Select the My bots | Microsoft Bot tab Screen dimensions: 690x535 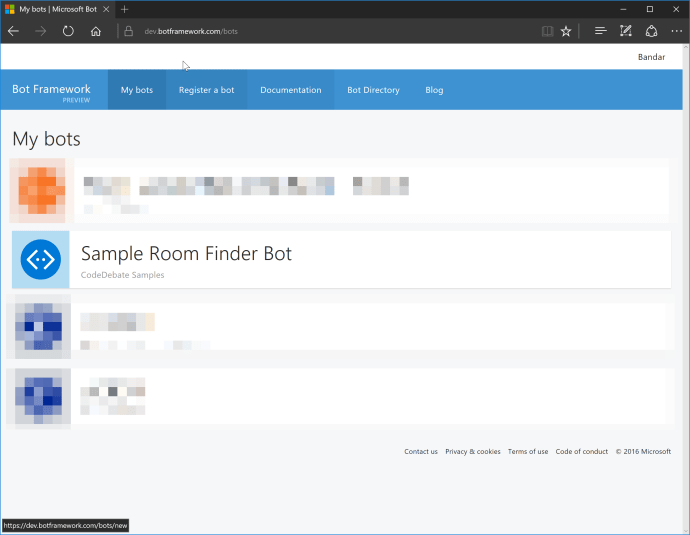click(x=57, y=9)
